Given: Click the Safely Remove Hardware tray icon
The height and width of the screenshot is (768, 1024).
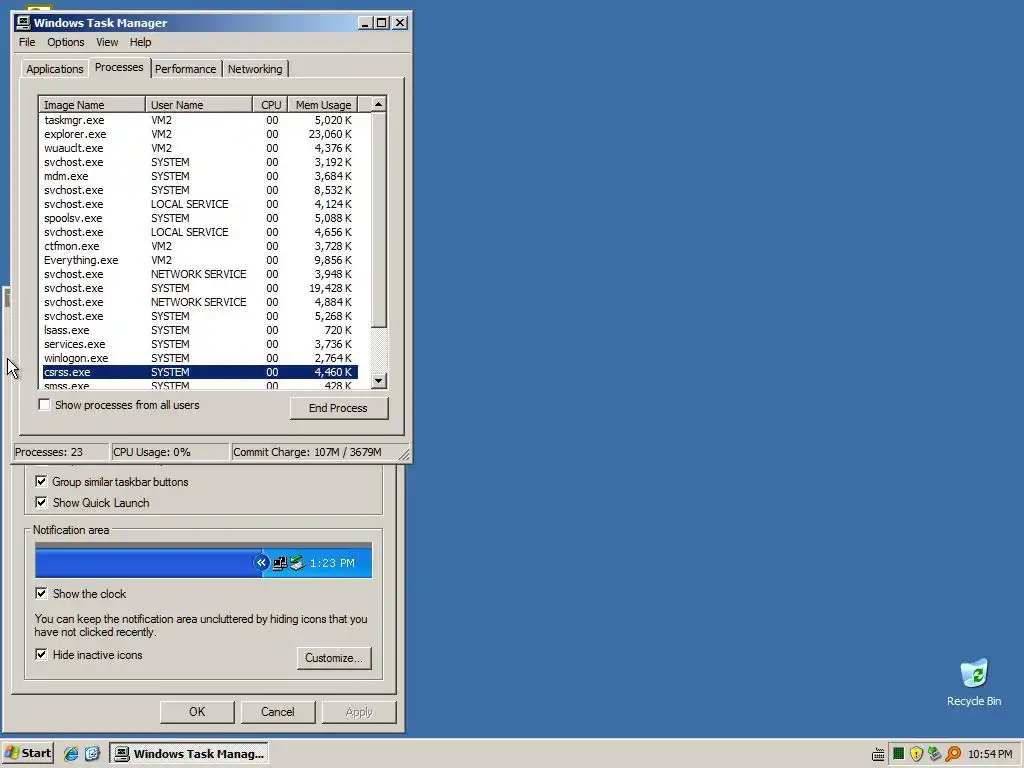Looking at the screenshot, I should click(x=934, y=754).
